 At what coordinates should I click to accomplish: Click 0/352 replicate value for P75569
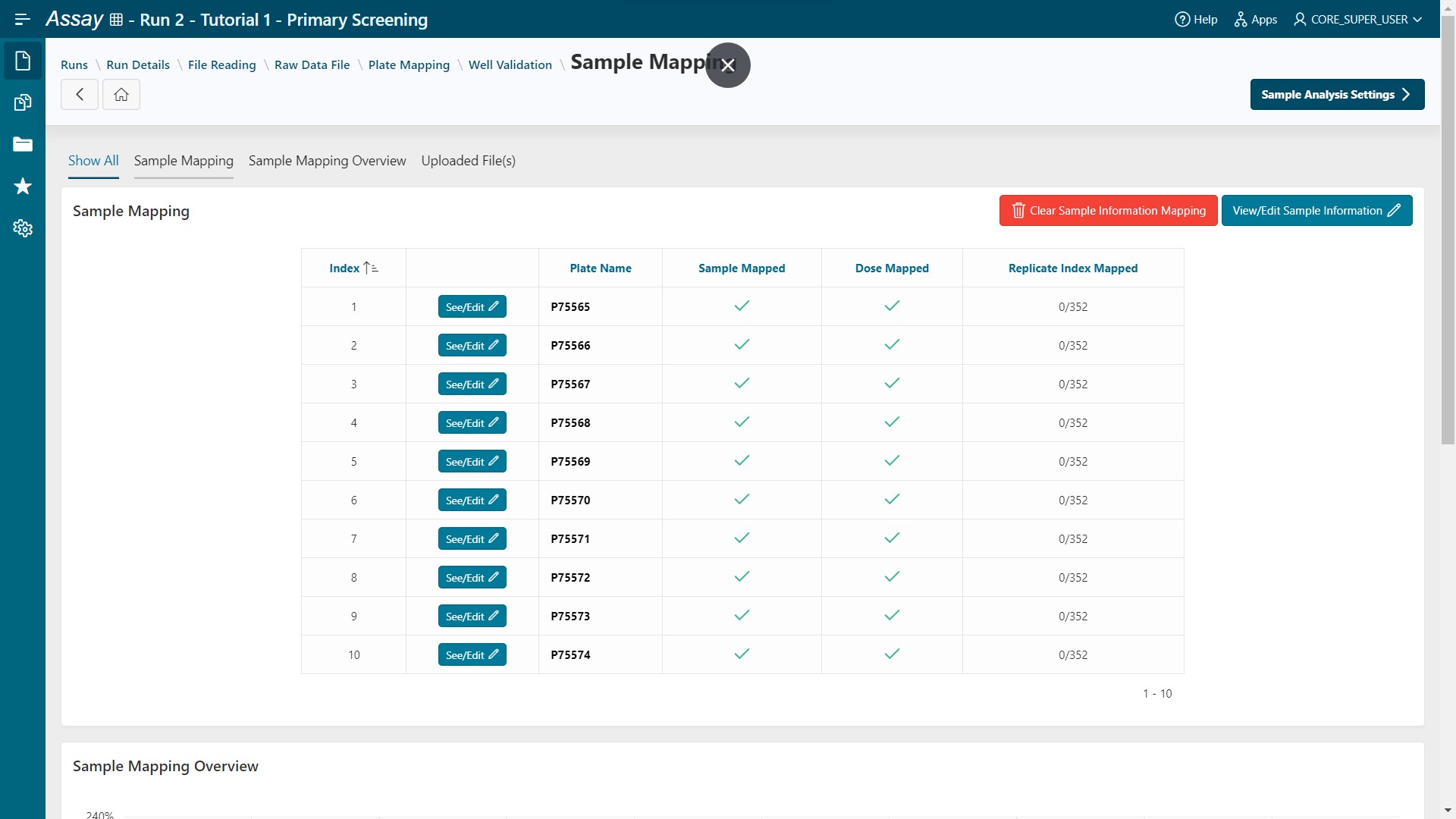tap(1073, 462)
